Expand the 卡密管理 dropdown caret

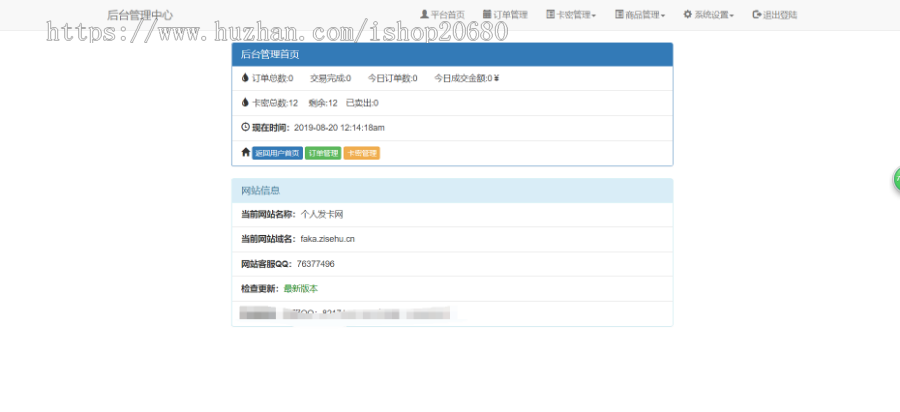[594, 16]
